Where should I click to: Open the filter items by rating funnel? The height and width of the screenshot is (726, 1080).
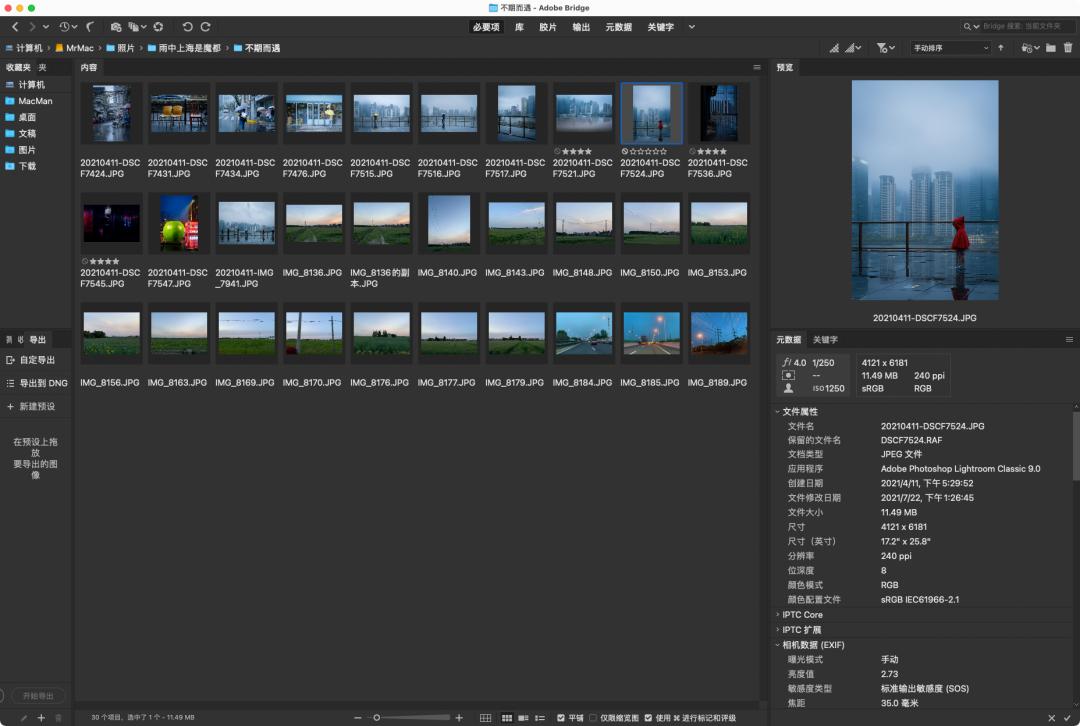[882, 48]
